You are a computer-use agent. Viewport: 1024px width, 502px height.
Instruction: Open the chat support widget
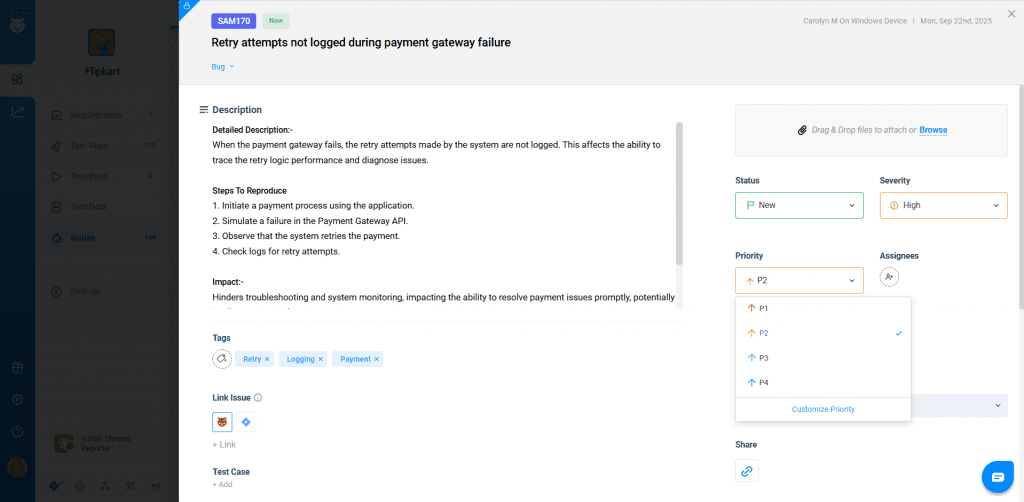(x=998, y=476)
